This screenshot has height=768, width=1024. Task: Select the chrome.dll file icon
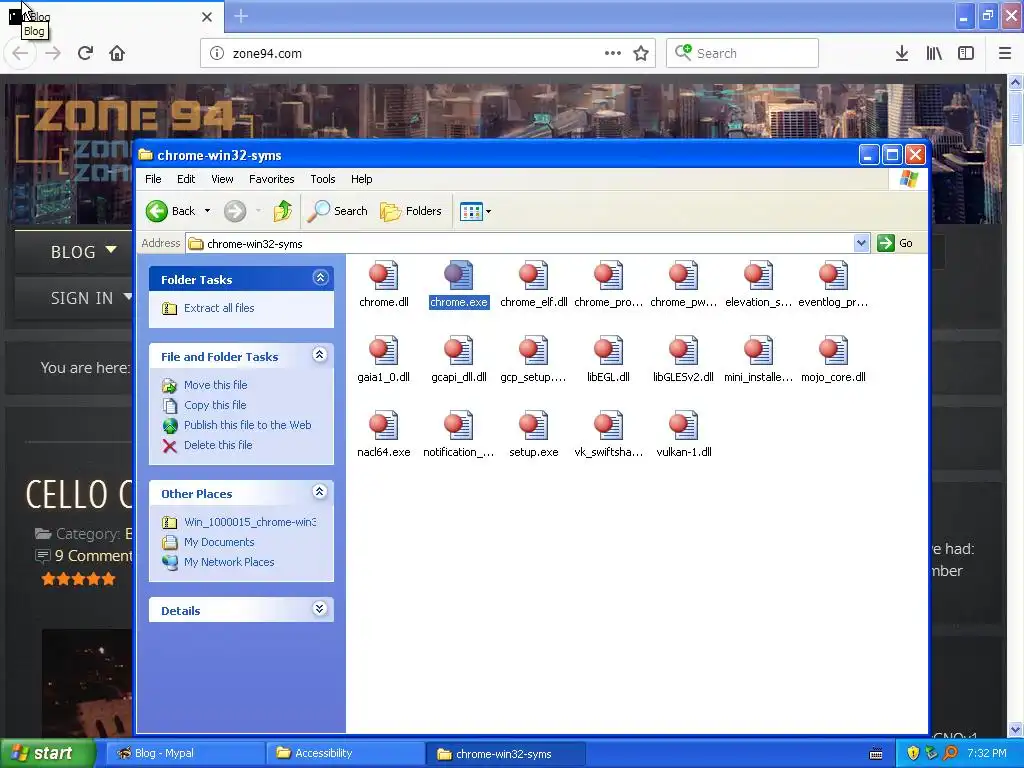click(x=383, y=275)
